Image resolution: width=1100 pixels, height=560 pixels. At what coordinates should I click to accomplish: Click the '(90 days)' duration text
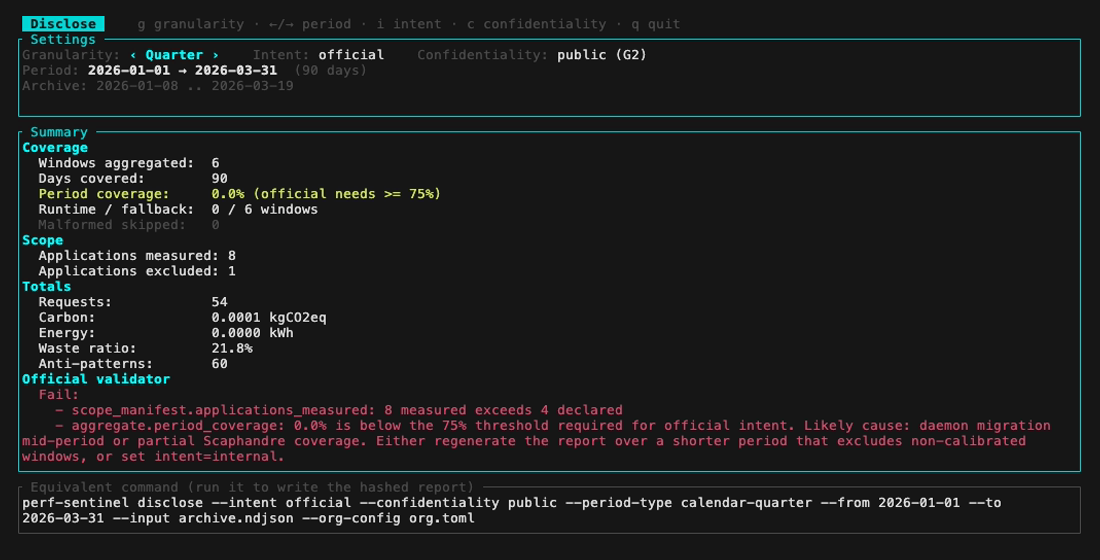tap(330, 70)
